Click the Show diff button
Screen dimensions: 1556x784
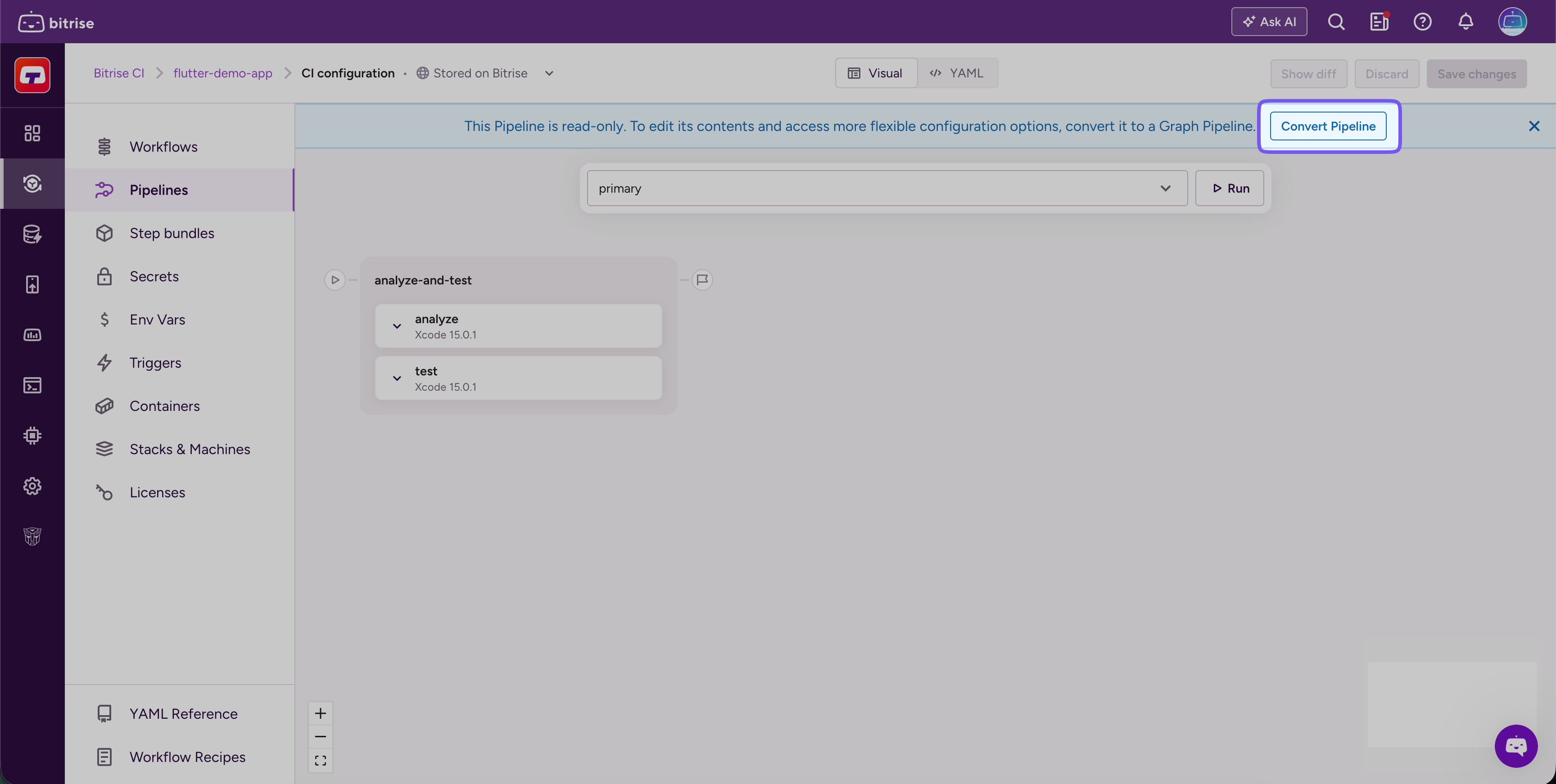pos(1309,74)
